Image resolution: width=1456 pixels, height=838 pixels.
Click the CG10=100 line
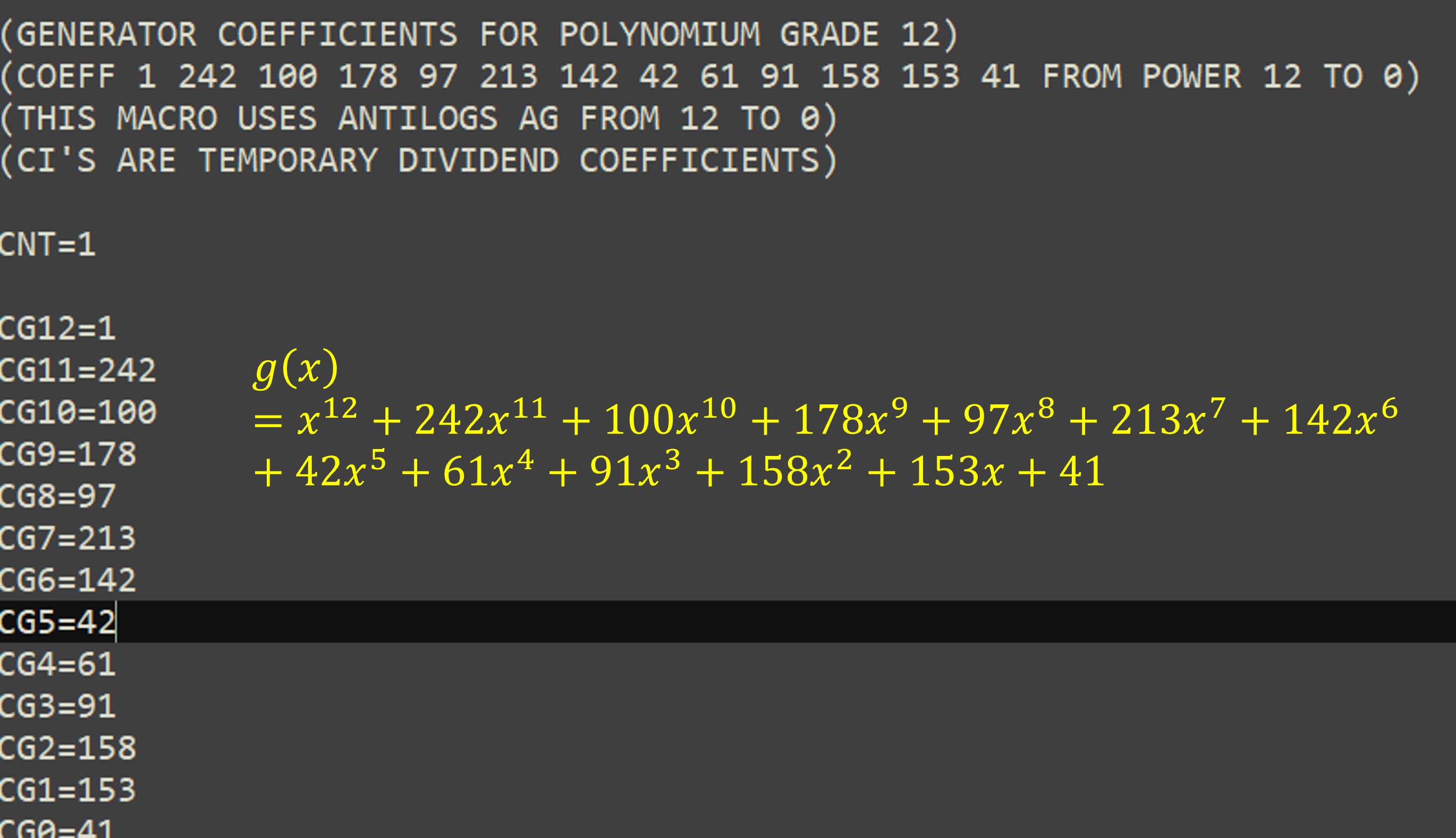(x=78, y=412)
